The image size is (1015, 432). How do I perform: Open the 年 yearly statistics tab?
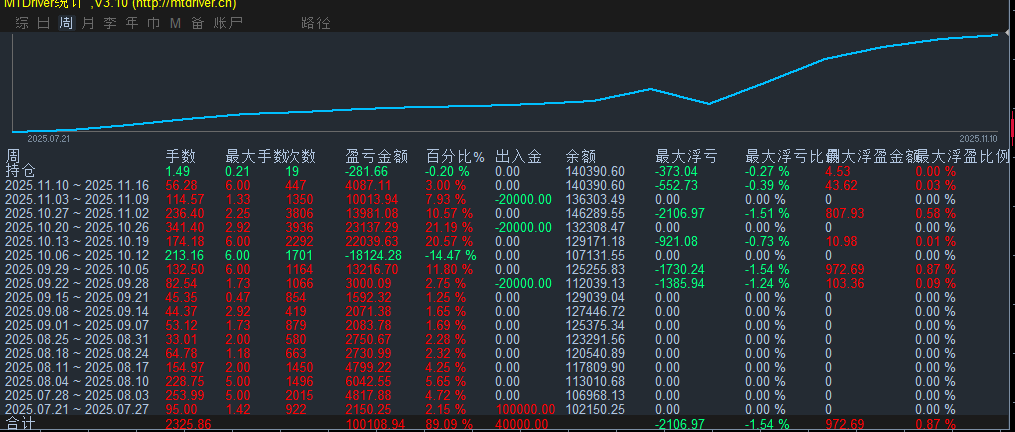(x=132, y=23)
